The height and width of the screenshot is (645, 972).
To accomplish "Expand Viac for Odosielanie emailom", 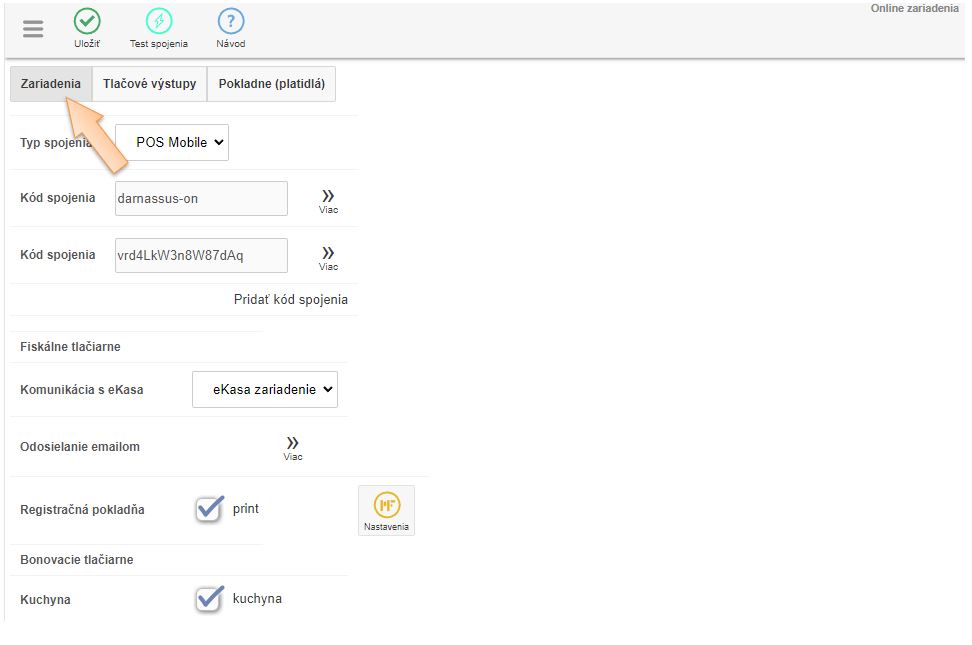I will click(x=292, y=447).
